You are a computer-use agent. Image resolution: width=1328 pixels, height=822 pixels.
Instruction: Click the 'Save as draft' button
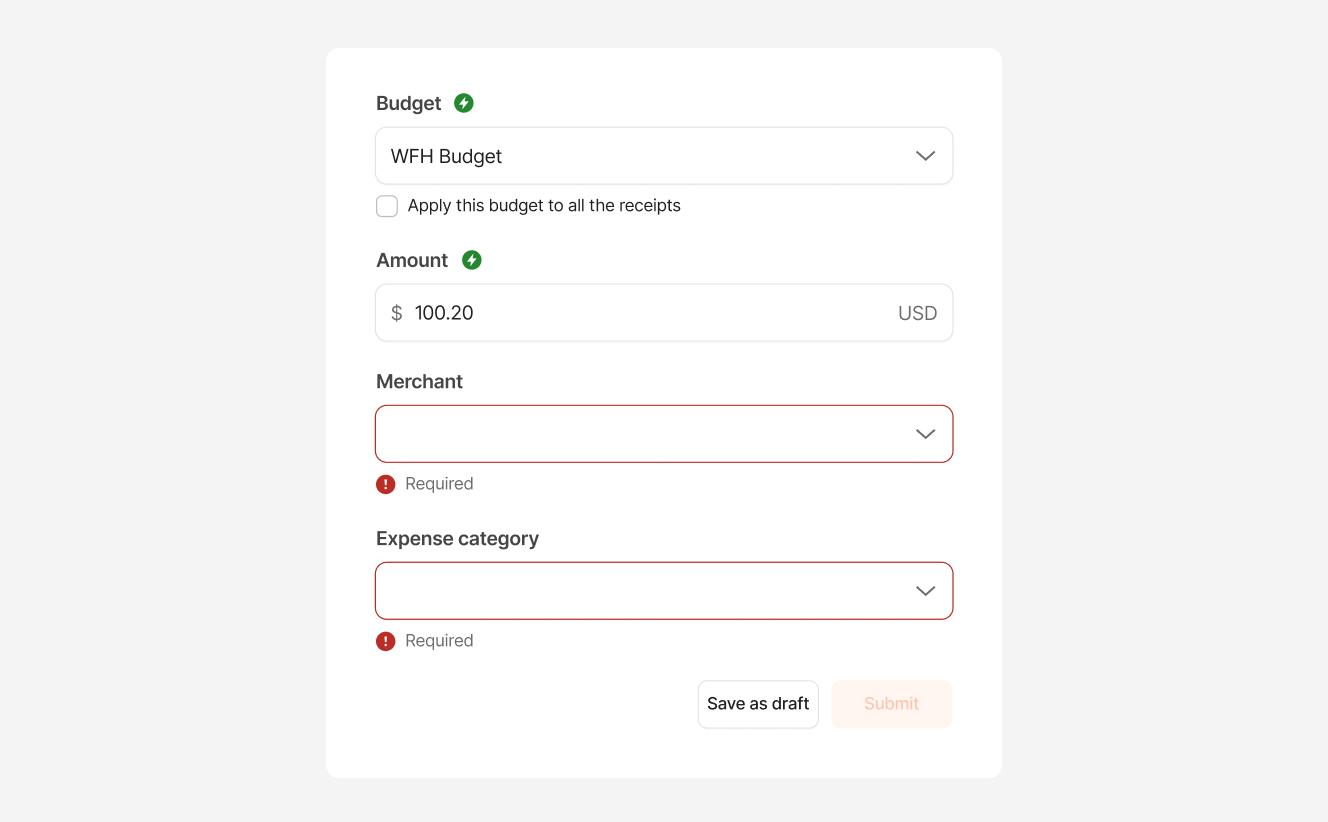[x=758, y=703]
